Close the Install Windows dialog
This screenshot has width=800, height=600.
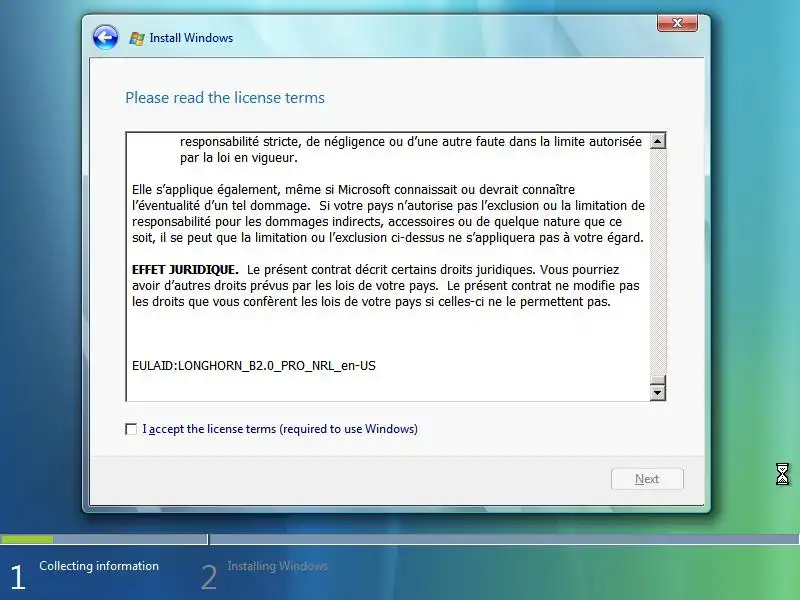pos(677,23)
